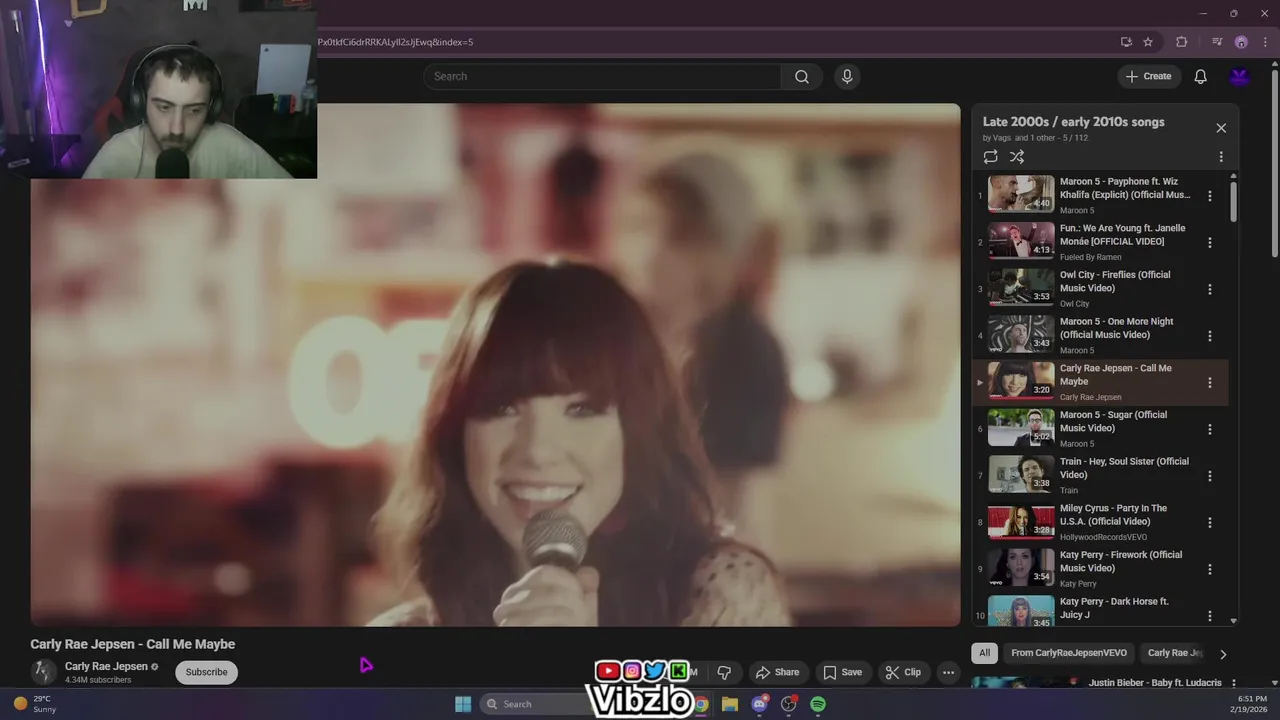Select Justin Bieber - Baby ft. Ludacris title
This screenshot has height=720, width=1280.
[x=1155, y=683]
